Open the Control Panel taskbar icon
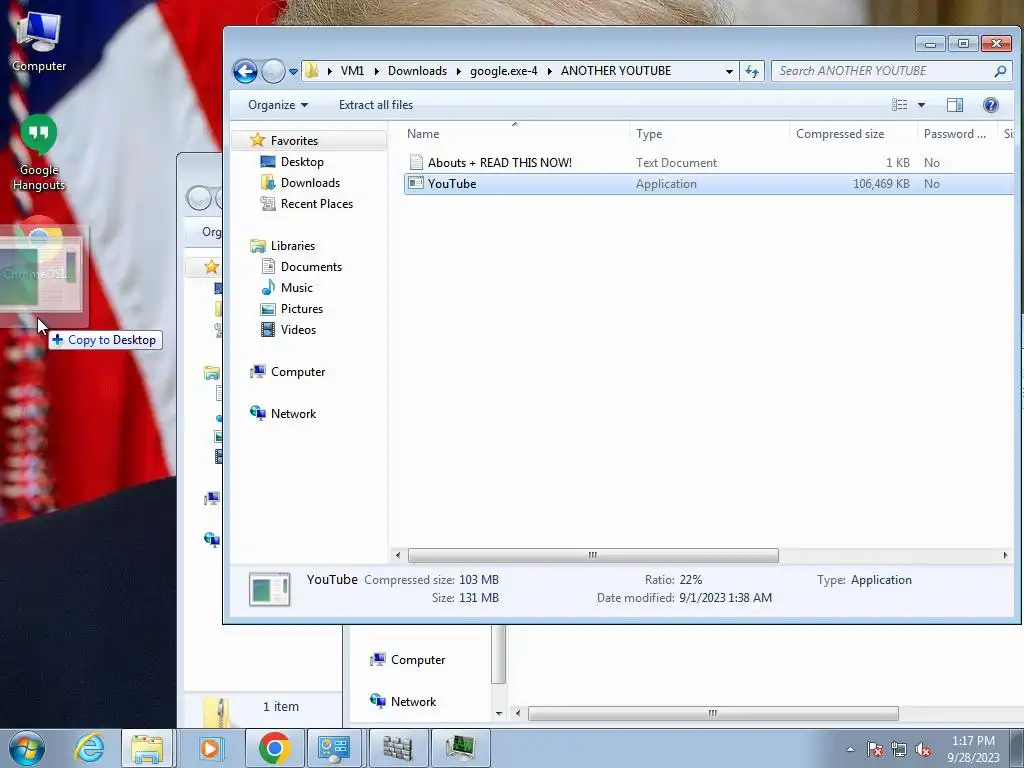1024x768 pixels. point(334,748)
